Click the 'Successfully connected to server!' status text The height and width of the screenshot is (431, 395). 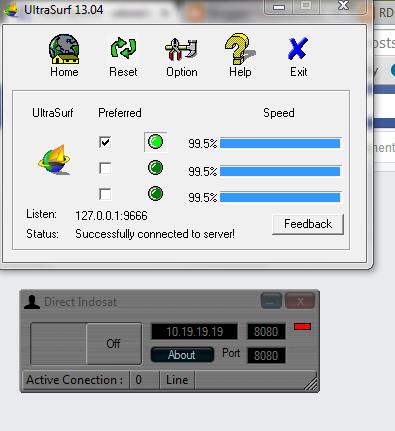pyautogui.click(x=155, y=234)
